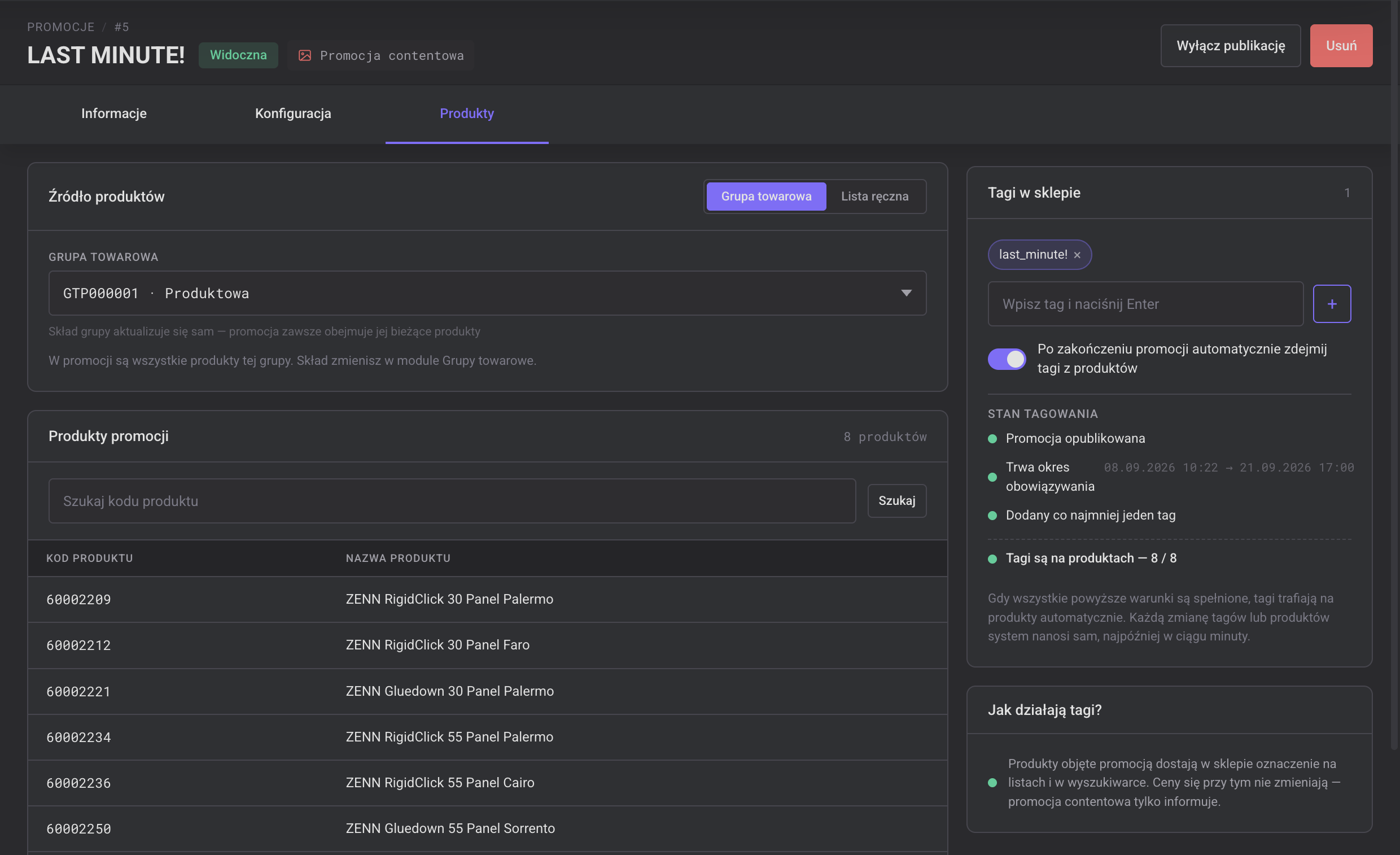Image resolution: width=1400 pixels, height=855 pixels.
Task: Select ZENN RigidClick 30 Panel Faro
Action: point(438,645)
